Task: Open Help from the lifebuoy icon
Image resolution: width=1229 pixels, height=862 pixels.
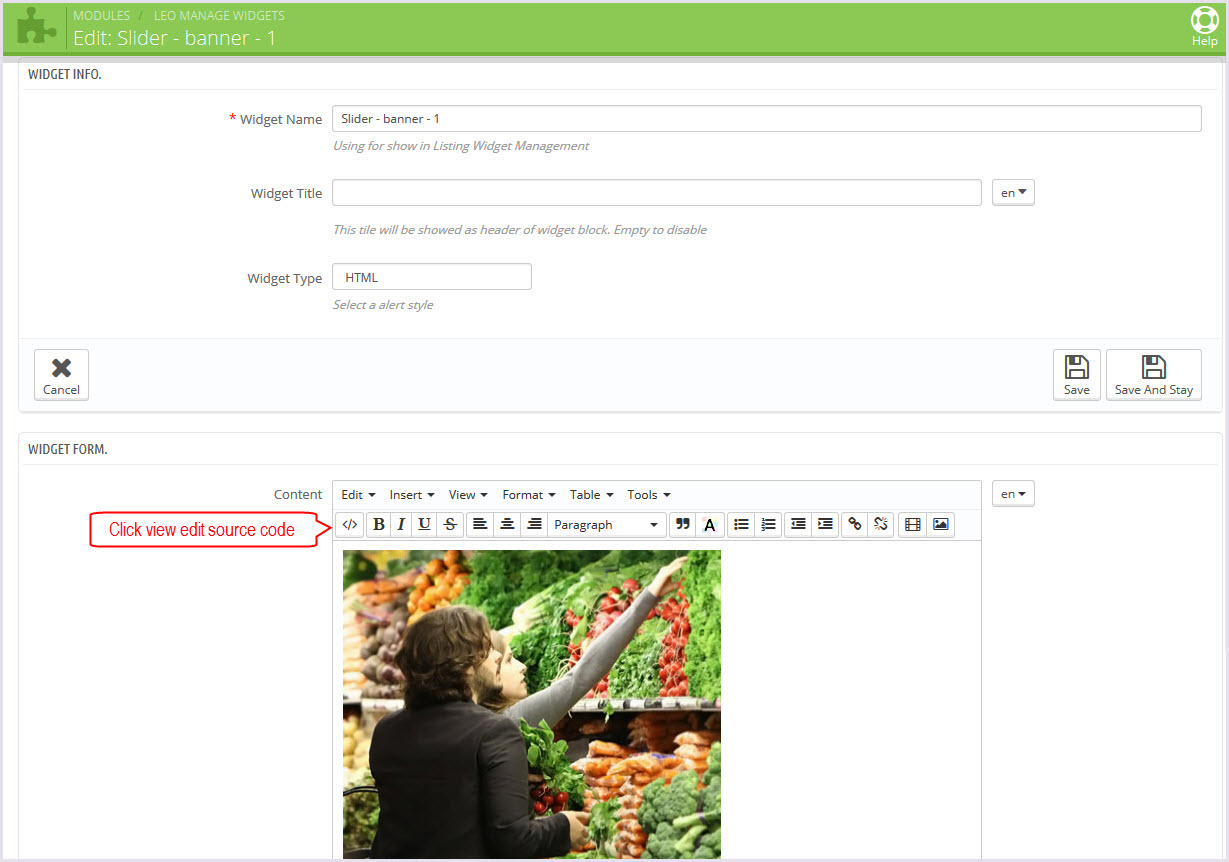Action: tap(1204, 27)
